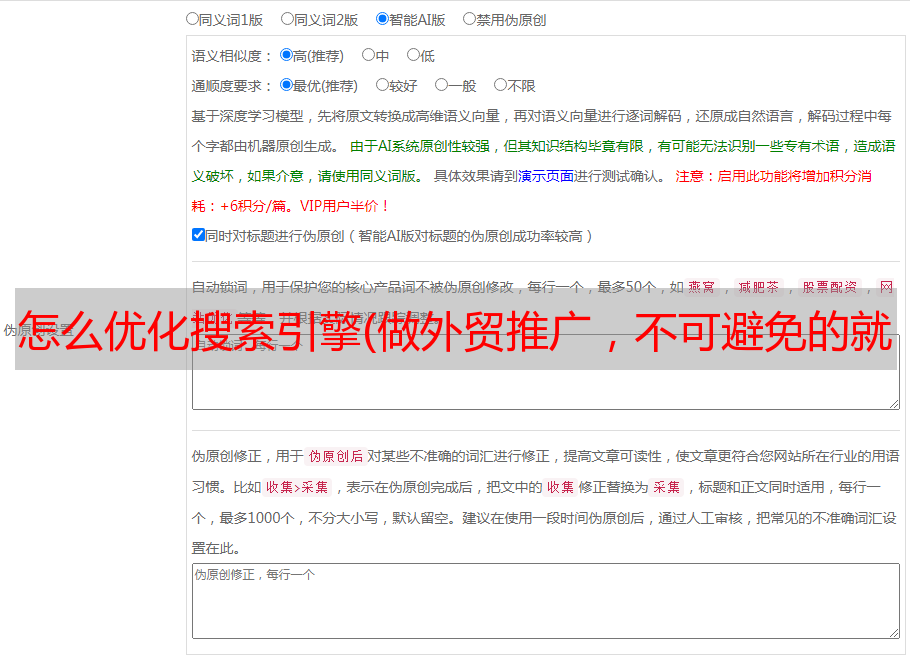Set 语义相似度 to 高(推荐)
The width and height of the screenshot is (911, 658).
[x=286, y=55]
